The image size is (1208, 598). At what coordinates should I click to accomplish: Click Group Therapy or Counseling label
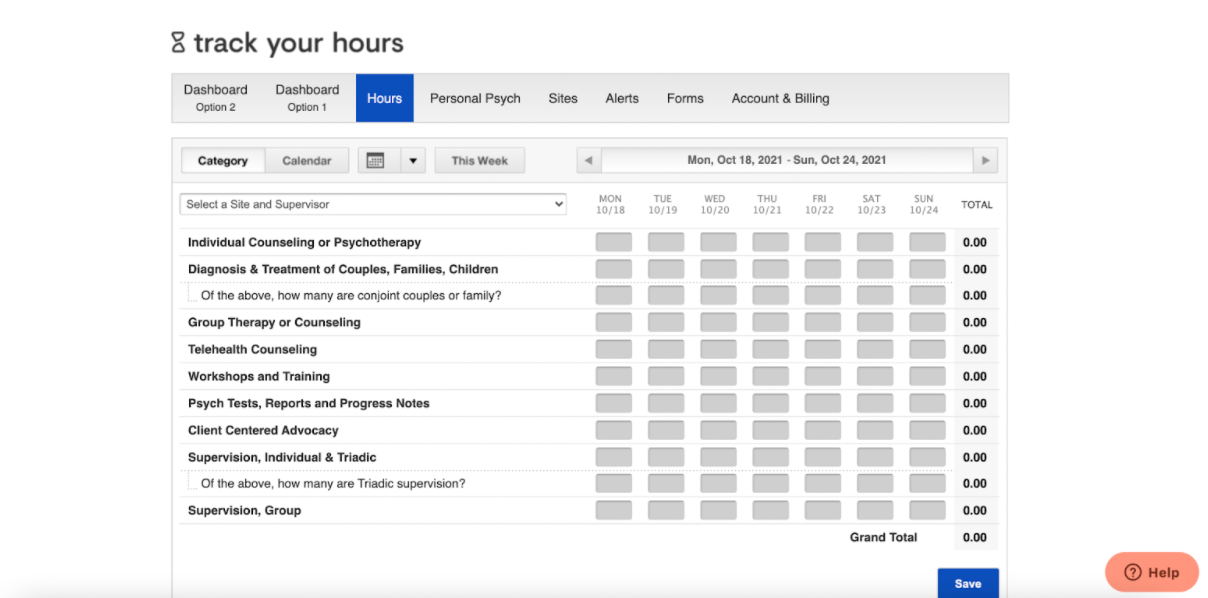point(274,322)
